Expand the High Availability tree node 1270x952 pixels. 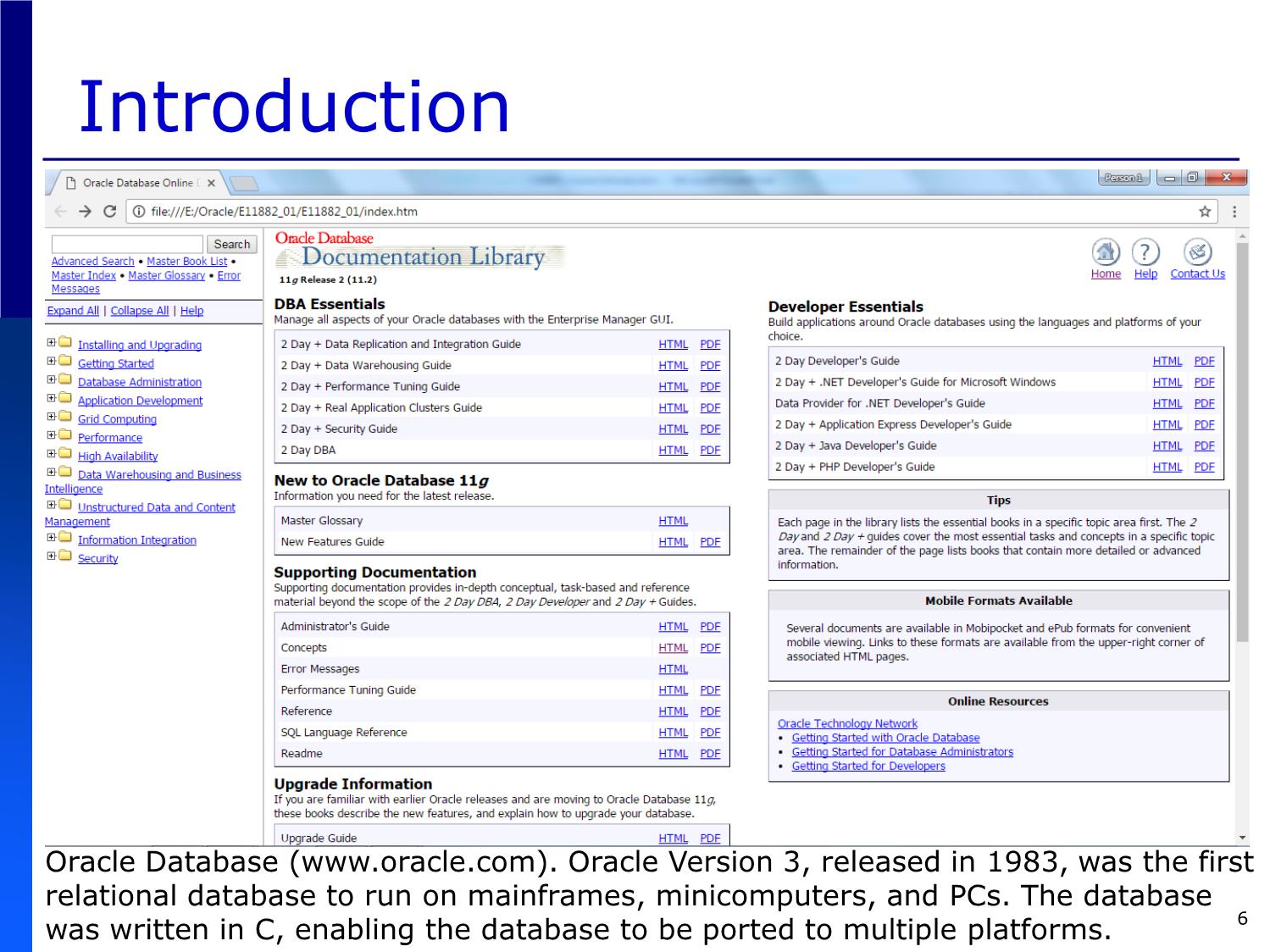[51, 454]
